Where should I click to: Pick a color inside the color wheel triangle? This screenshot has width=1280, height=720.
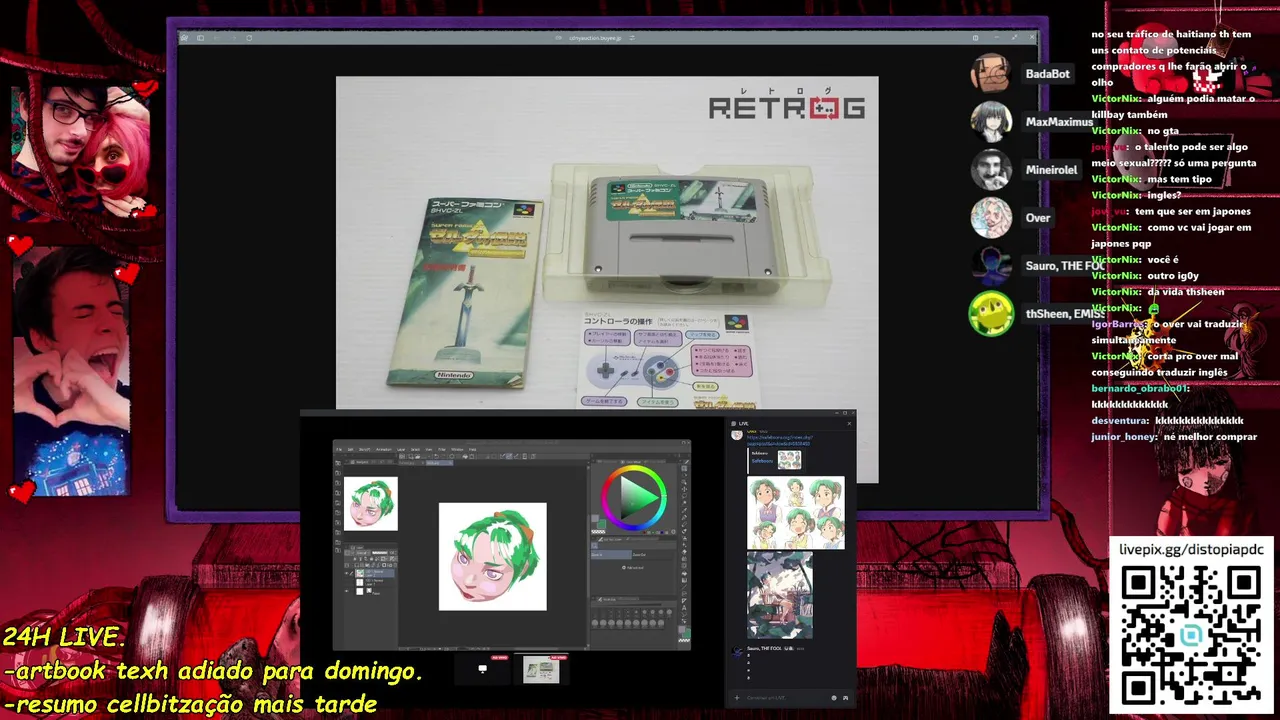pos(632,497)
